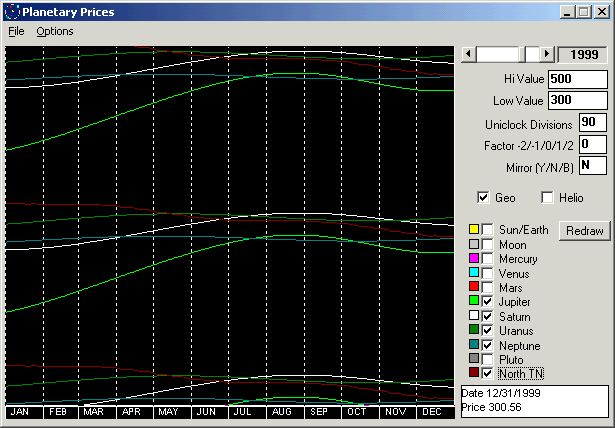Enable the Helio checkbox

click(547, 197)
